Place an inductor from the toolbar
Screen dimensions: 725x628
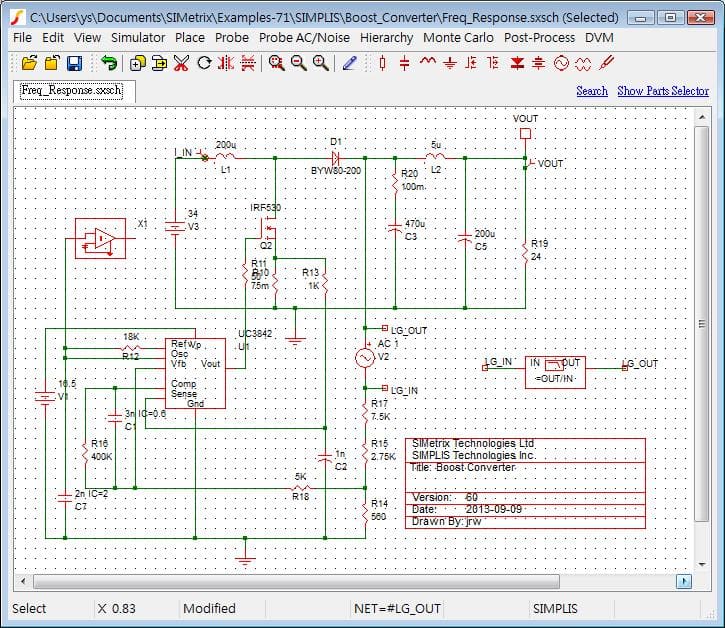[427, 63]
